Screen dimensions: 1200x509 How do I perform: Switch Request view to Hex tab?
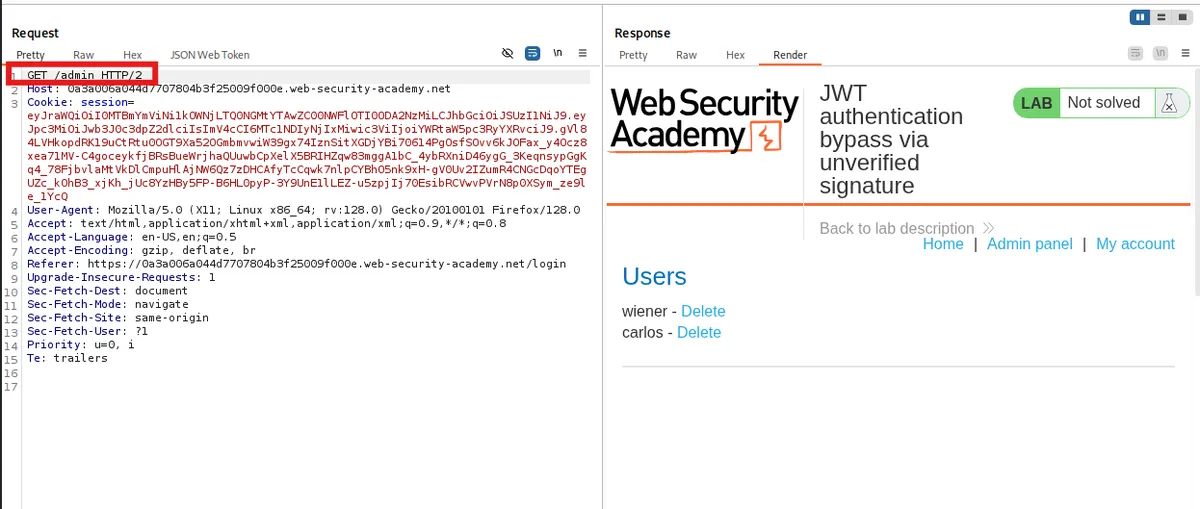coord(133,55)
